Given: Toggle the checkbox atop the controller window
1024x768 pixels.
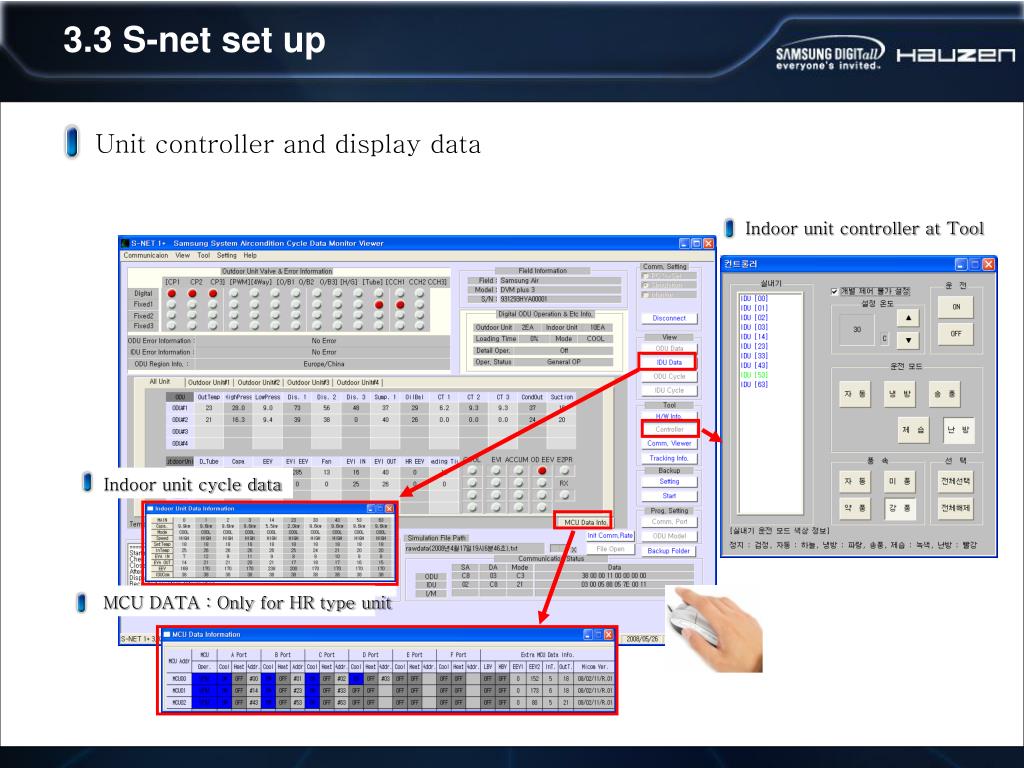Looking at the screenshot, I should (835, 291).
